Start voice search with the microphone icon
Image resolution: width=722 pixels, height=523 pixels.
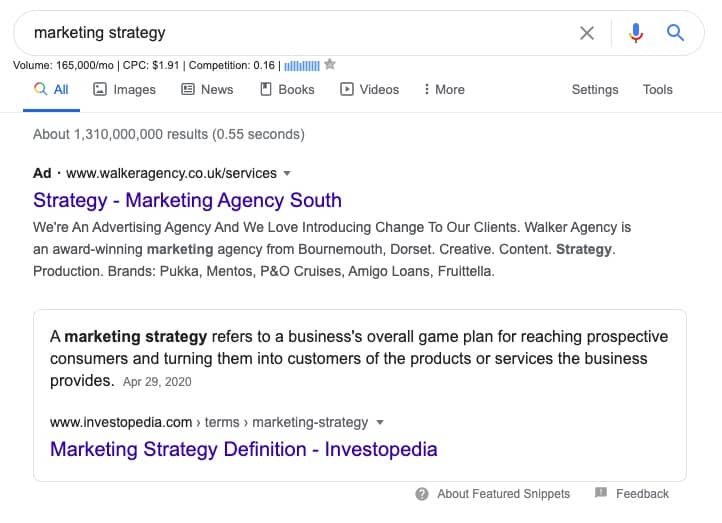coord(636,33)
